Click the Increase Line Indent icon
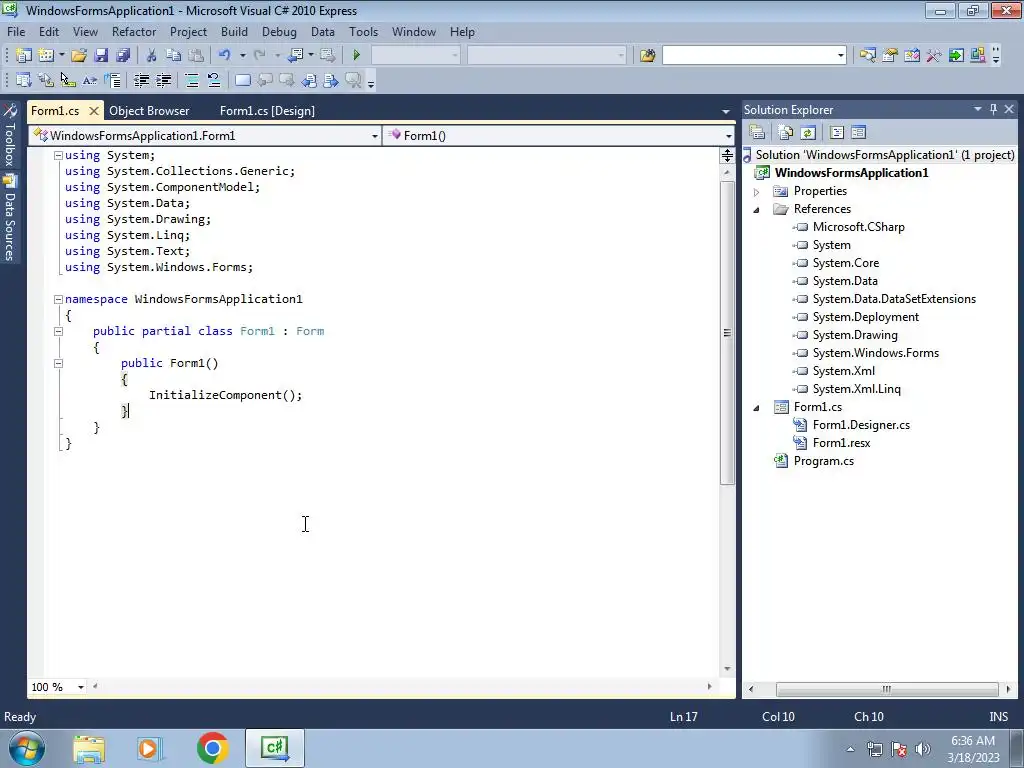The image size is (1024, 768). coord(163,80)
